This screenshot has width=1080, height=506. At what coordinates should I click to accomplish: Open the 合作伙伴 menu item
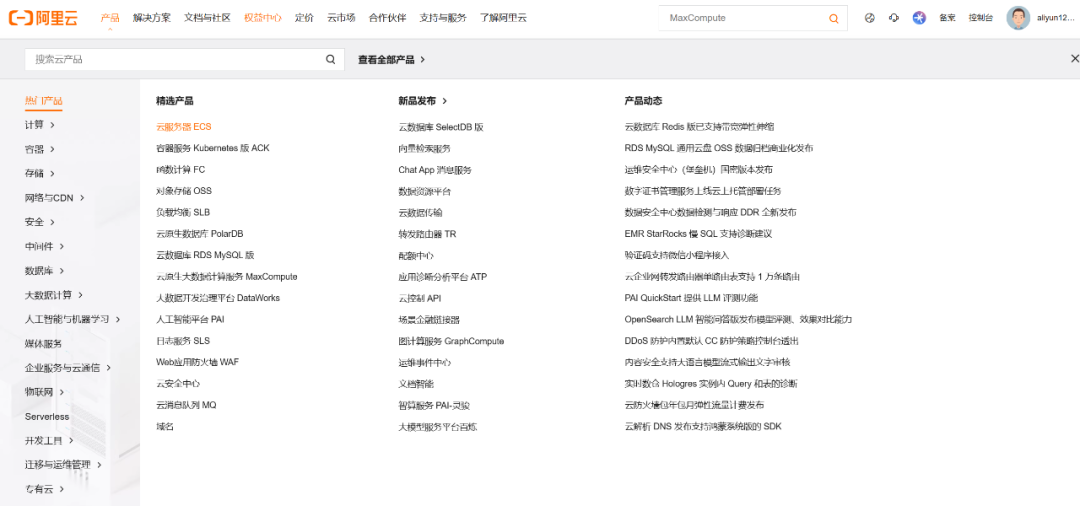pyautogui.click(x=387, y=18)
